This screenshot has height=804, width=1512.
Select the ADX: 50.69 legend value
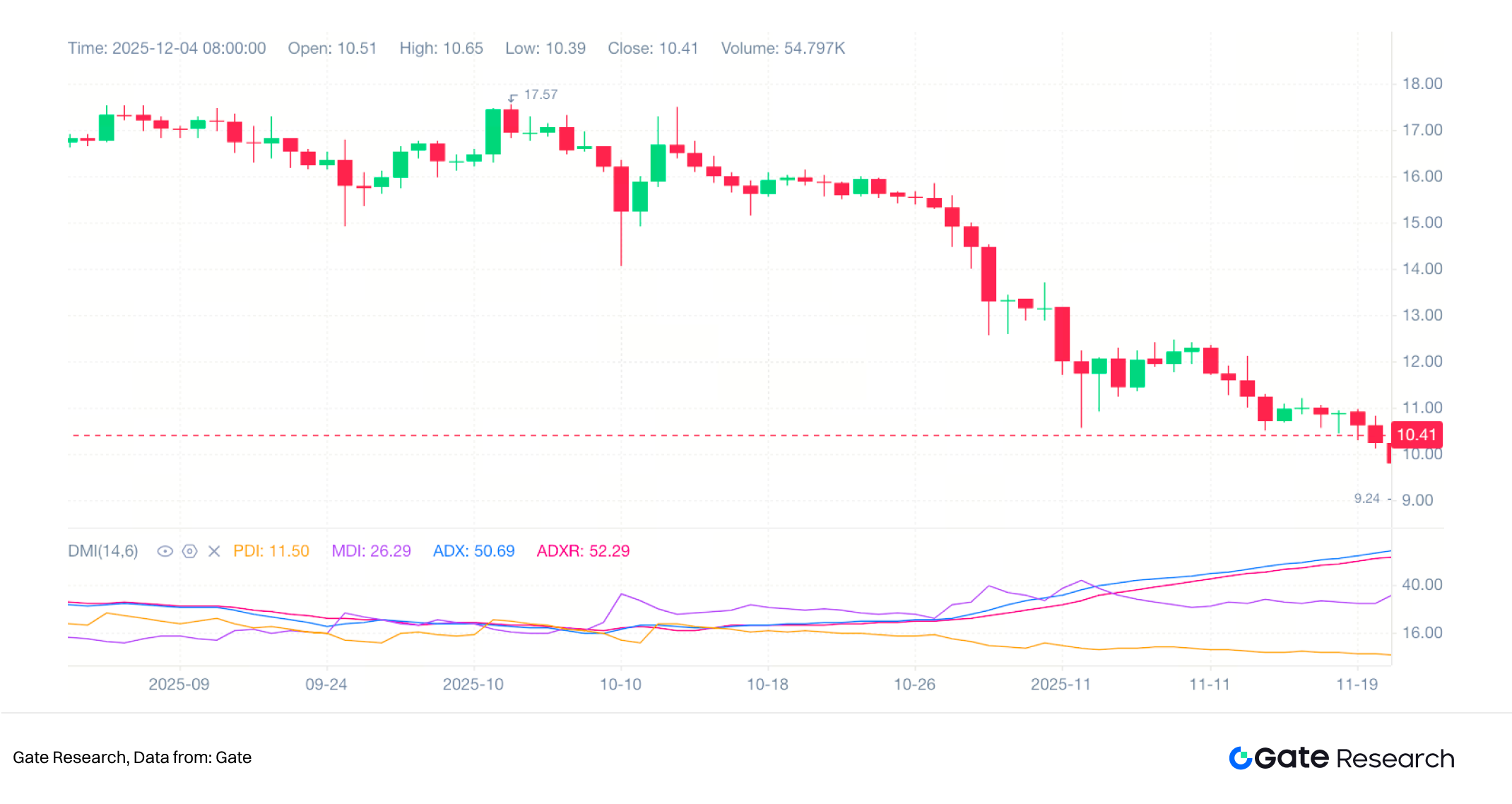click(473, 551)
